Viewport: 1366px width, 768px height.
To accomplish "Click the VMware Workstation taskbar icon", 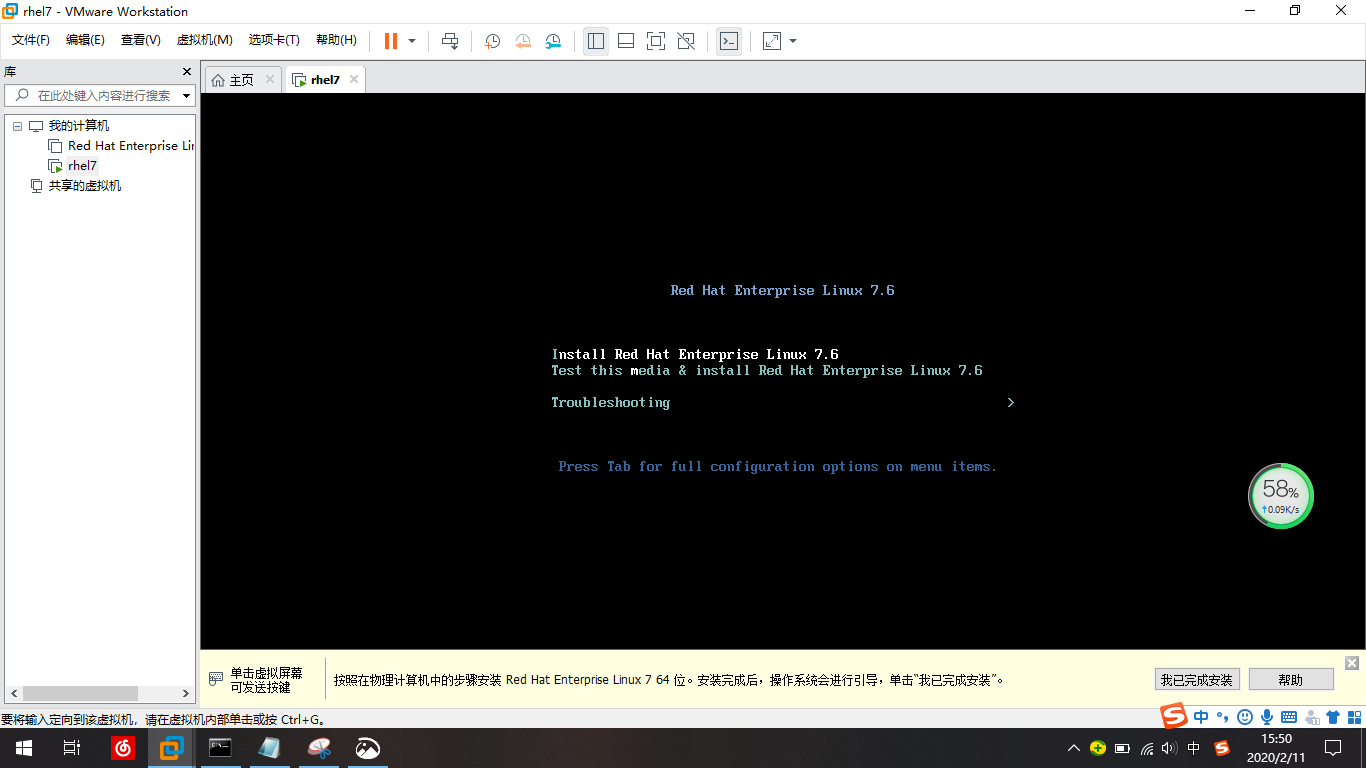I will click(x=172, y=748).
